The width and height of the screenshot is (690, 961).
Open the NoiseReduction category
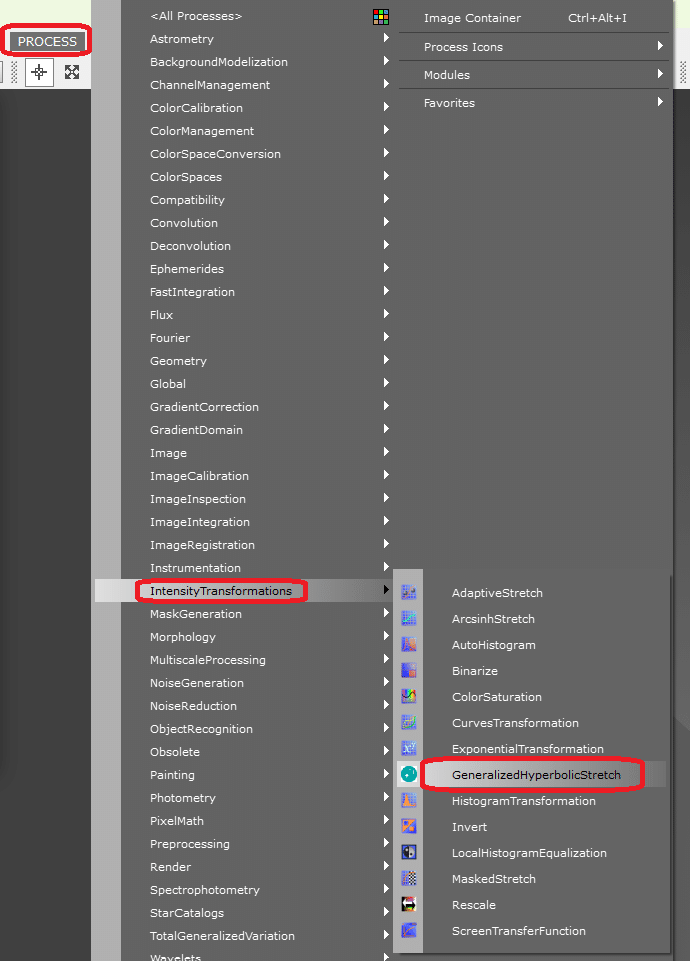click(194, 706)
